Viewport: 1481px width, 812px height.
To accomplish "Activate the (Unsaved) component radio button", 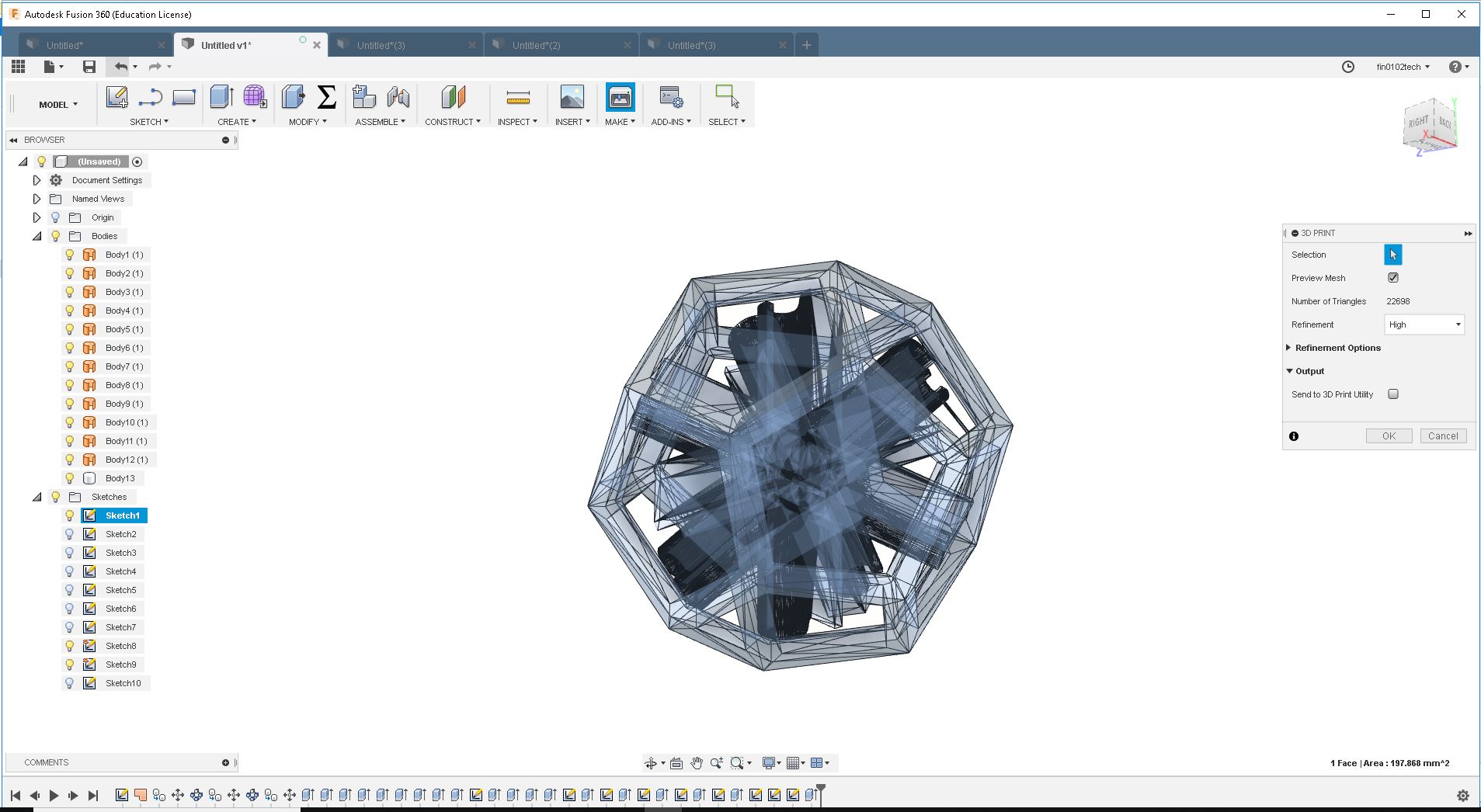I will 137,161.
